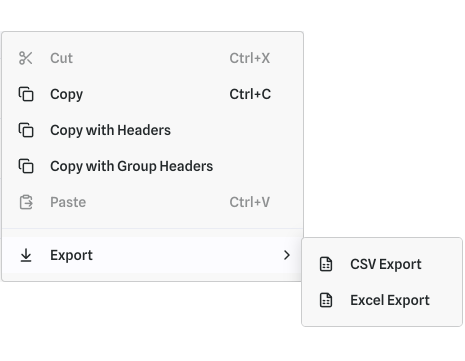Viewport: 465px width, 361px height.
Task: Choose Copy with Group Headers
Action: tap(153, 166)
